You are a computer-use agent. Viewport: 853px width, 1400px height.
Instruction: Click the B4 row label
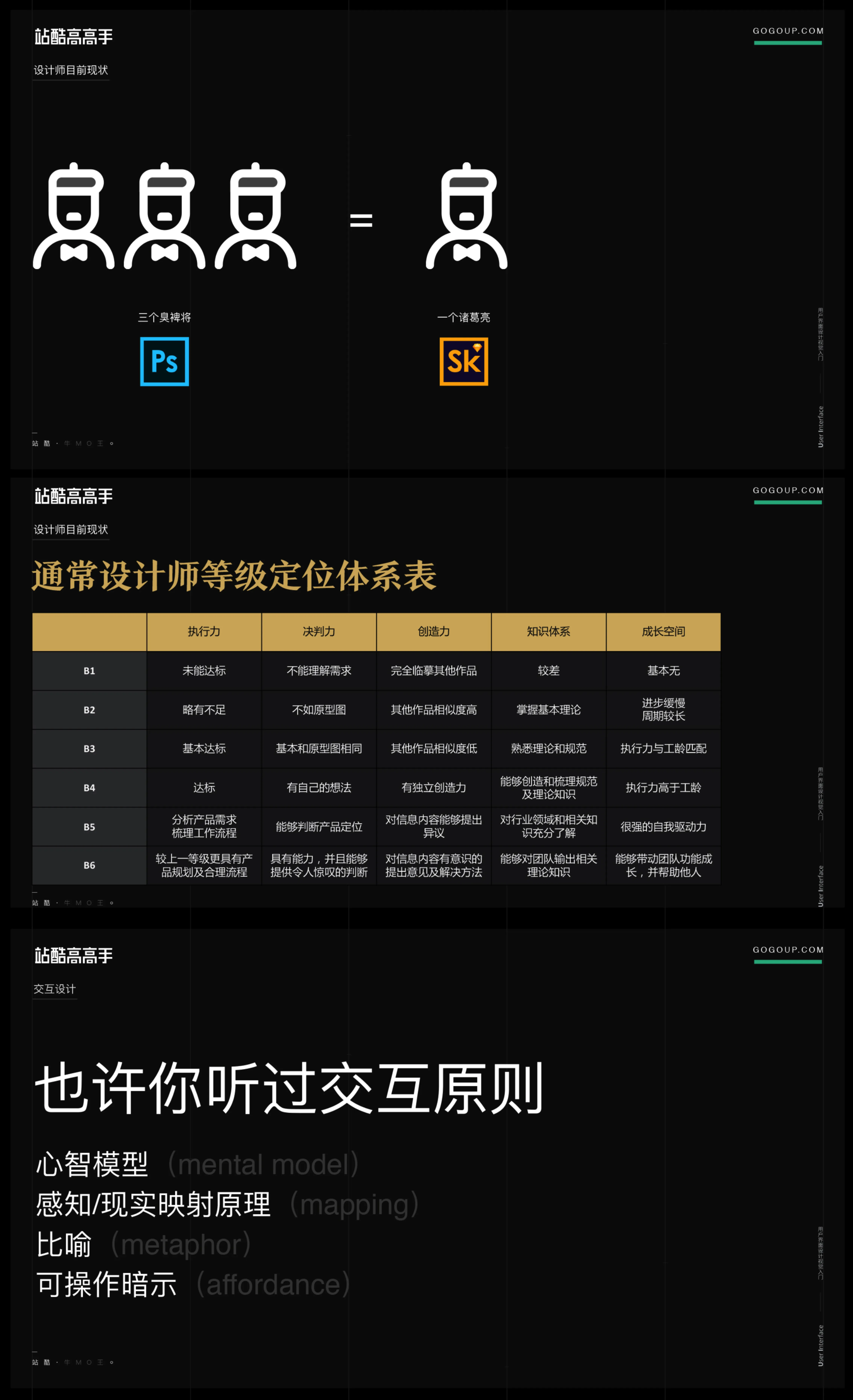(89, 788)
